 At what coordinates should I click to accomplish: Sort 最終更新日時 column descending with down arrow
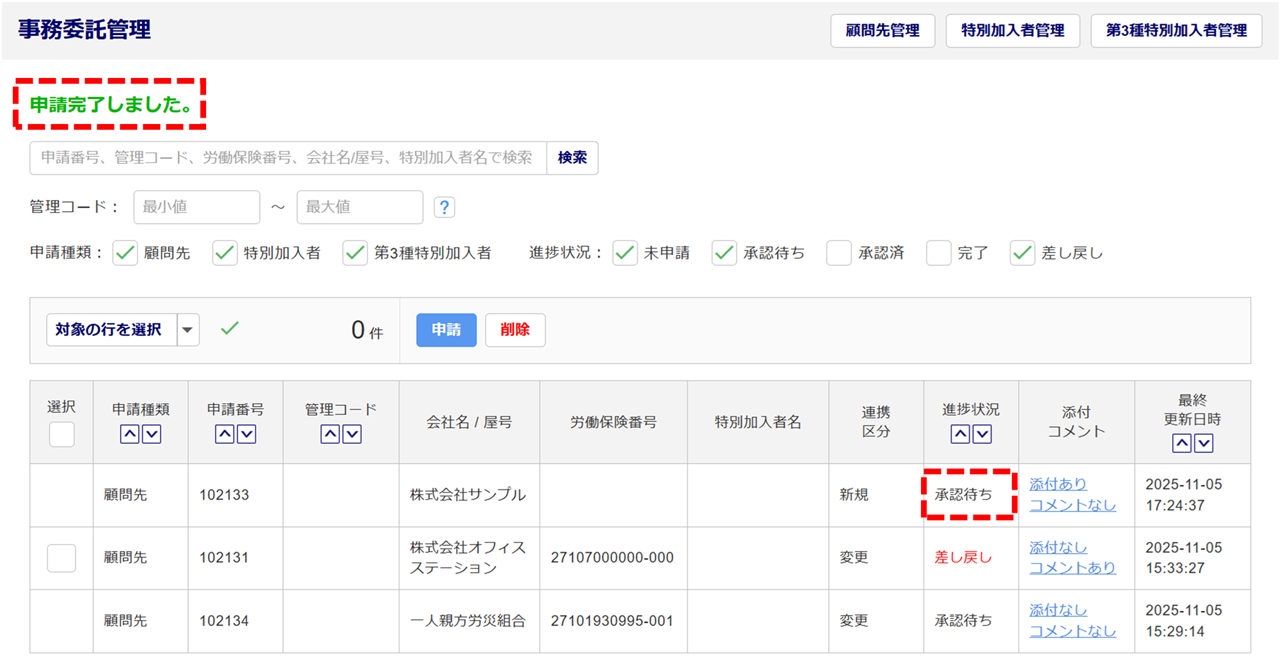pyautogui.click(x=1203, y=443)
